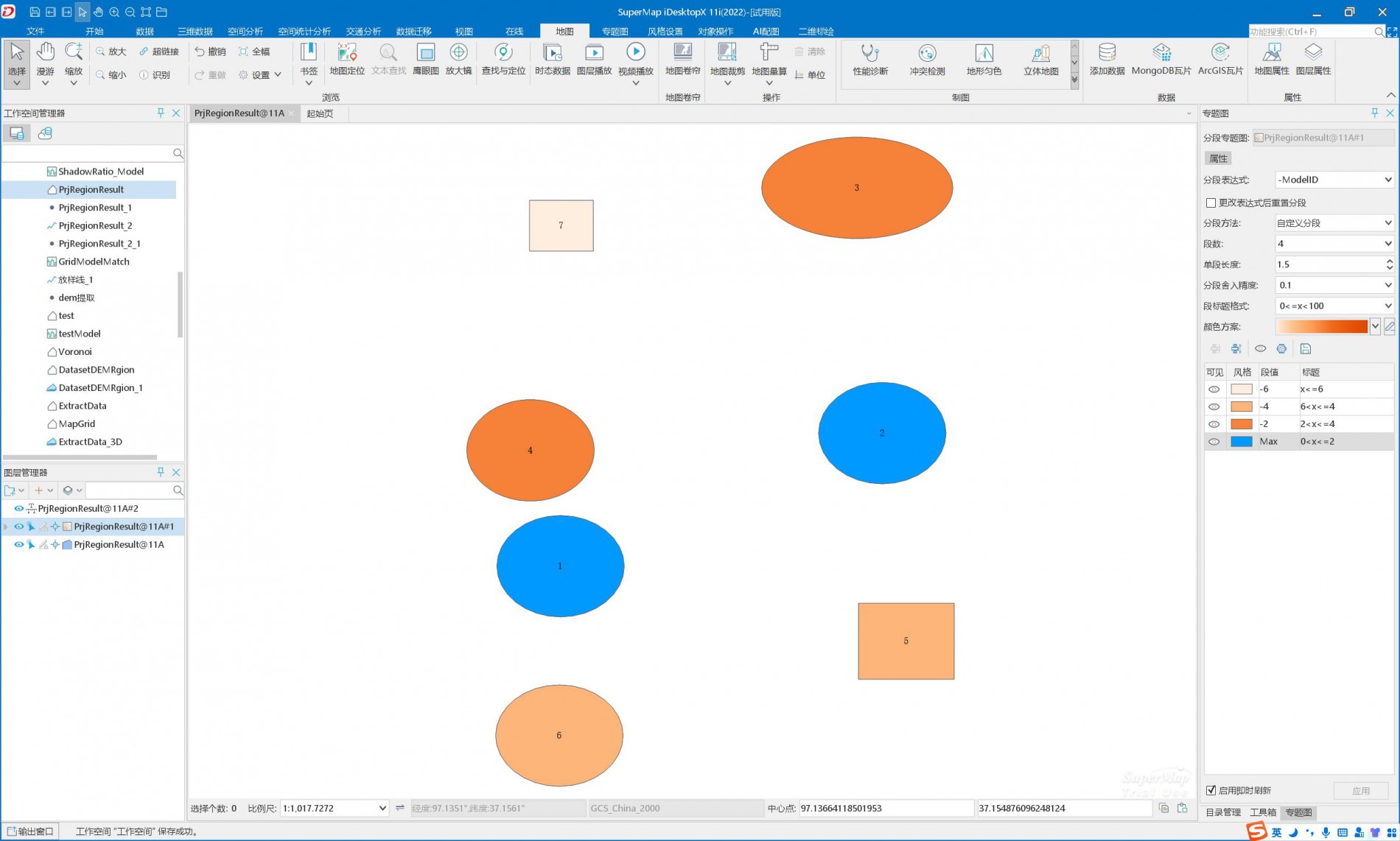
Task: Open the map scale 比例尺 dropdown
Action: click(x=382, y=808)
